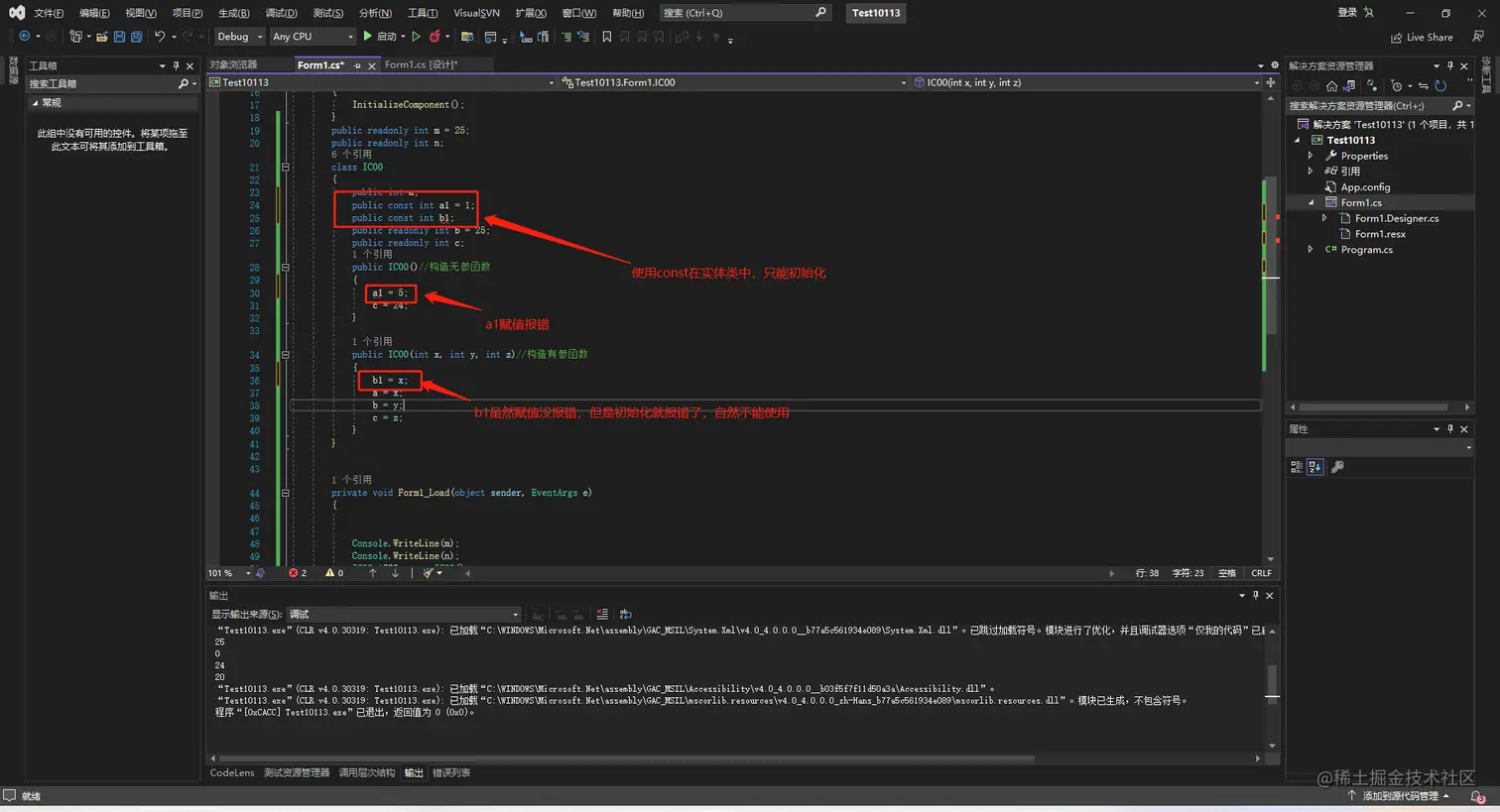The height and width of the screenshot is (812, 1500).
Task: Click the CRLF line ending indicator
Action: click(x=1261, y=573)
